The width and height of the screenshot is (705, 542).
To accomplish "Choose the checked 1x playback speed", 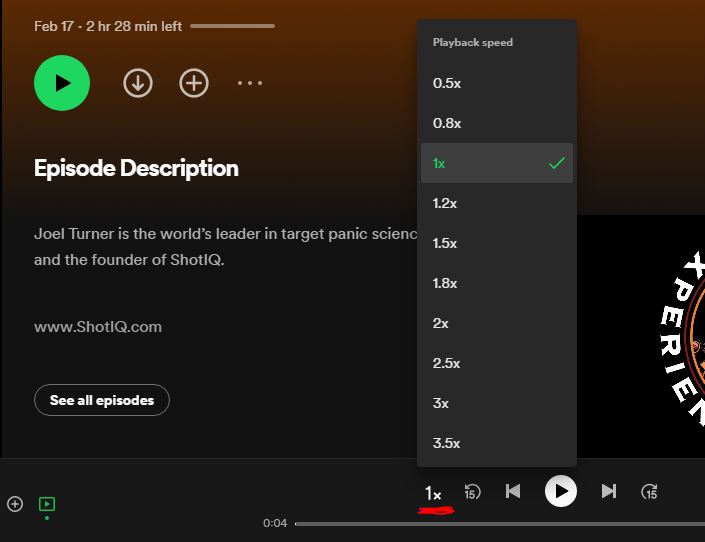I will click(x=497, y=163).
